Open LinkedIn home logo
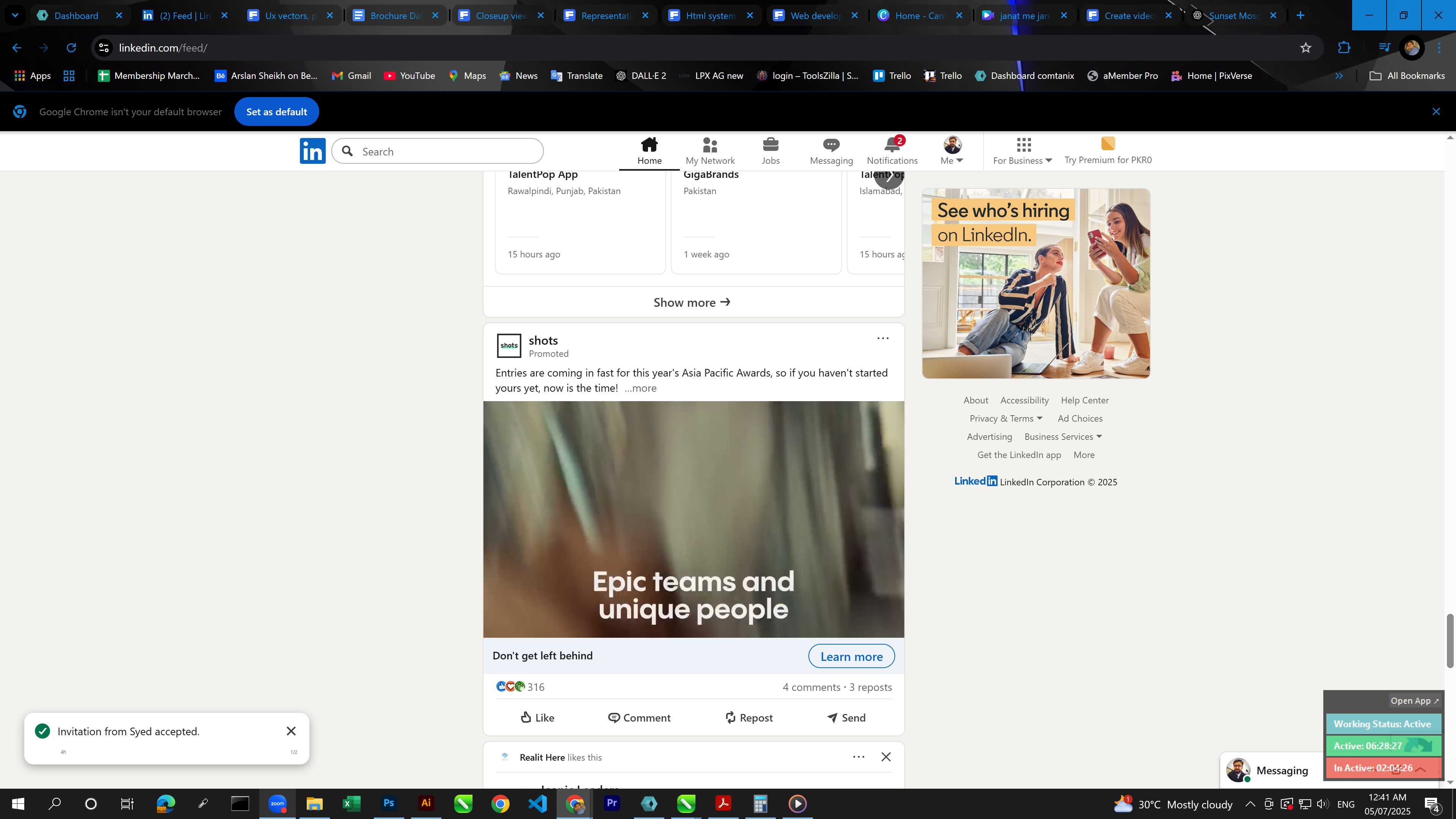The height and width of the screenshot is (819, 1456). point(312,151)
